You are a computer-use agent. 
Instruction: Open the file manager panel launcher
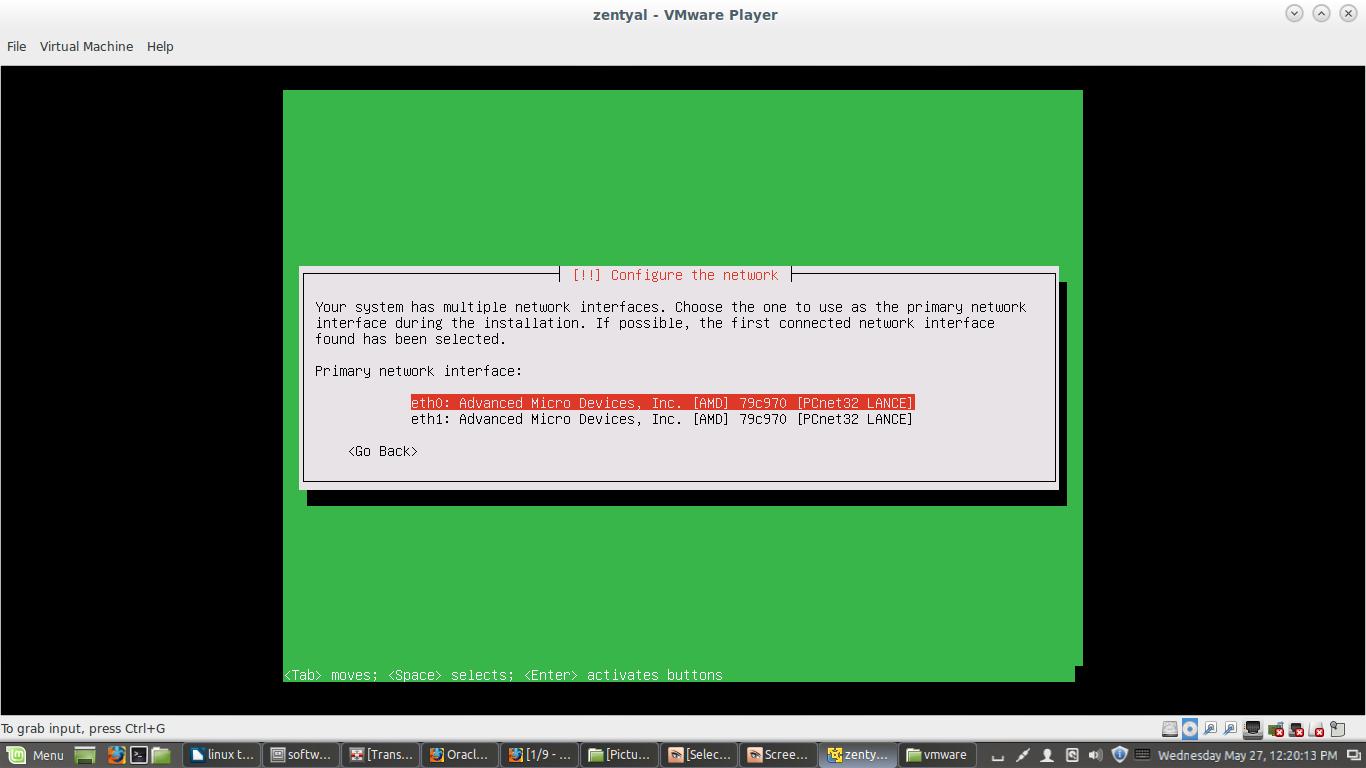[x=161, y=755]
